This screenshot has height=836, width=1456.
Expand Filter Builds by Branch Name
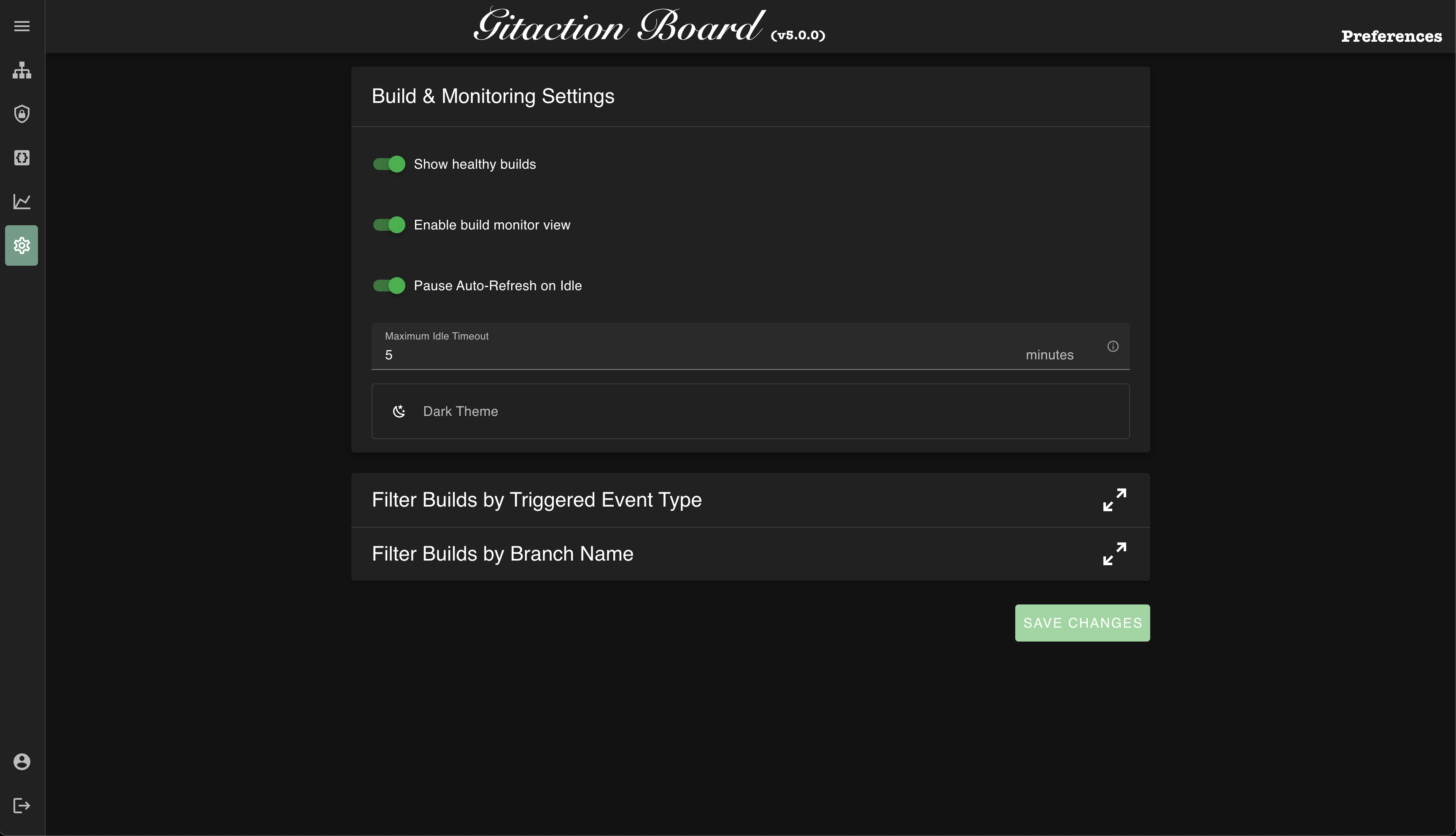pos(1114,553)
